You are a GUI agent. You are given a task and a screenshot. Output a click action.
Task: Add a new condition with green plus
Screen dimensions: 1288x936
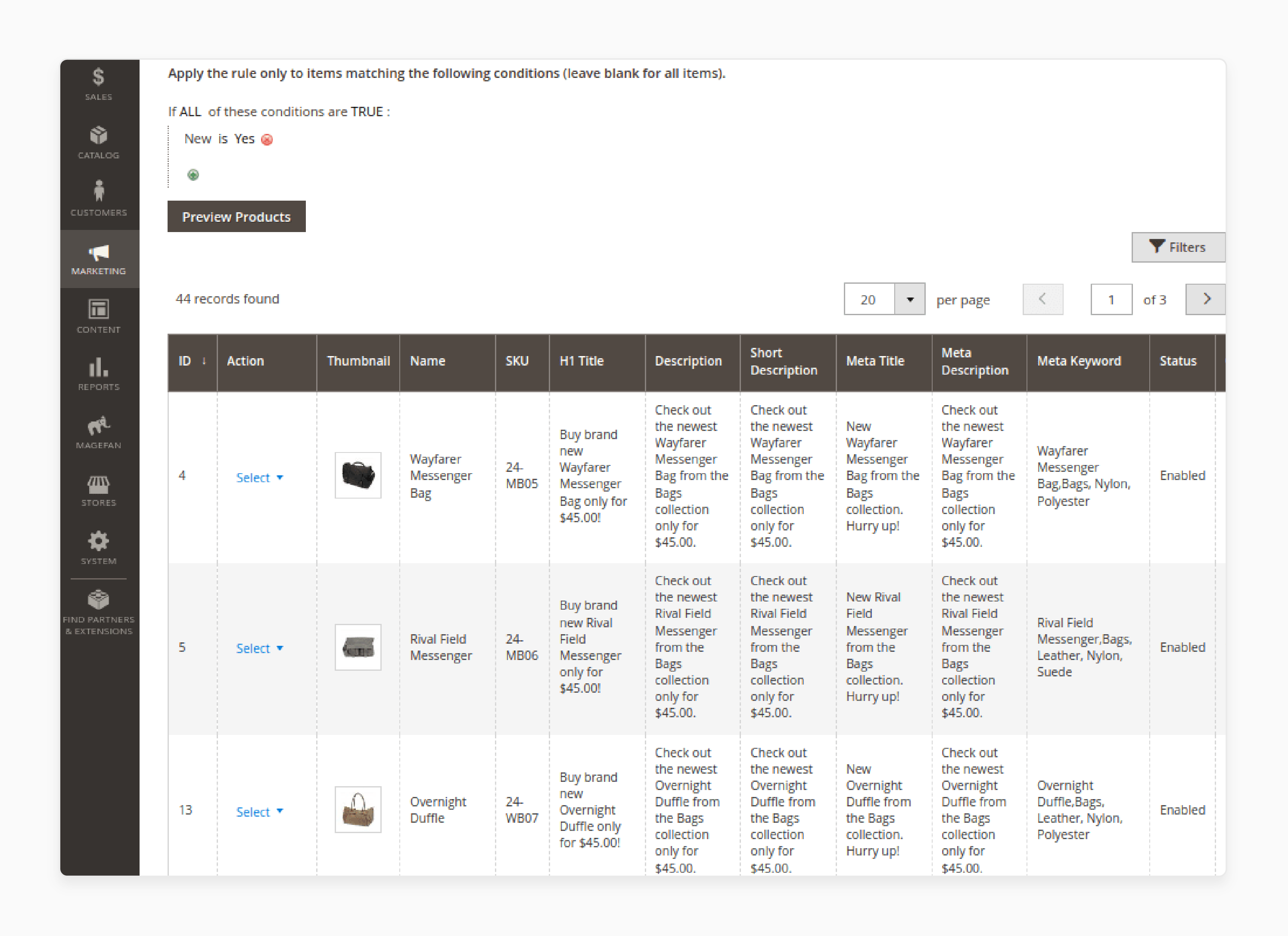pos(193,175)
